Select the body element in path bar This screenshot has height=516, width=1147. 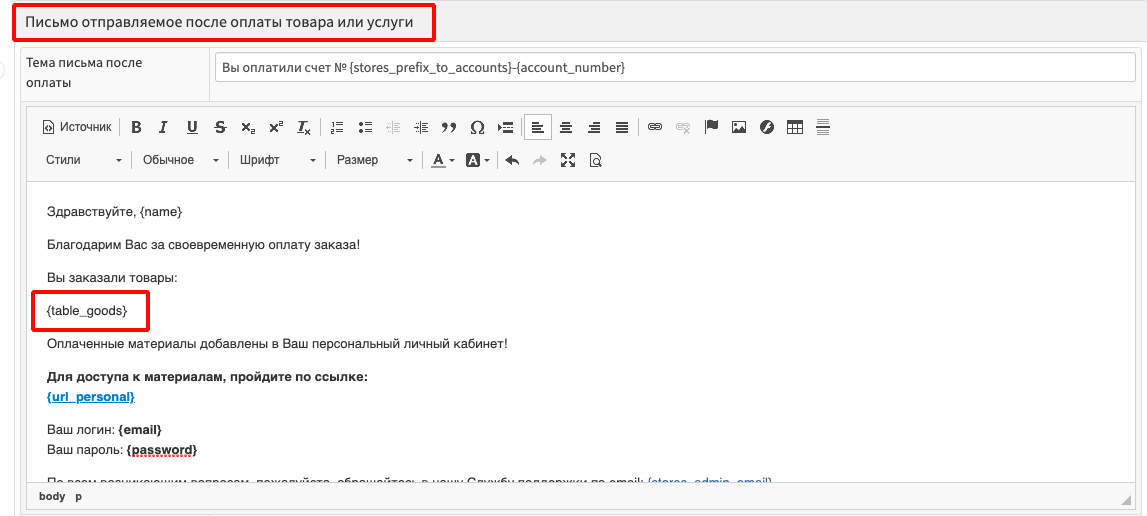point(52,496)
